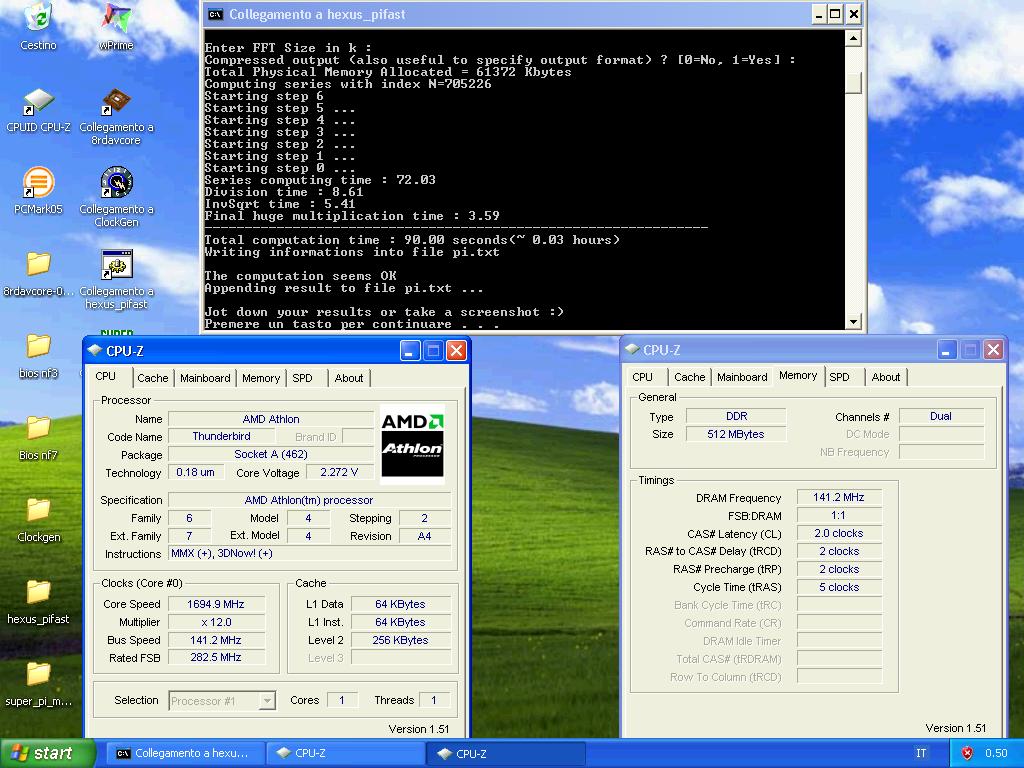Select Cache tab in left CPU-Z window
Image resolution: width=1024 pixels, height=768 pixels.
[x=153, y=378]
